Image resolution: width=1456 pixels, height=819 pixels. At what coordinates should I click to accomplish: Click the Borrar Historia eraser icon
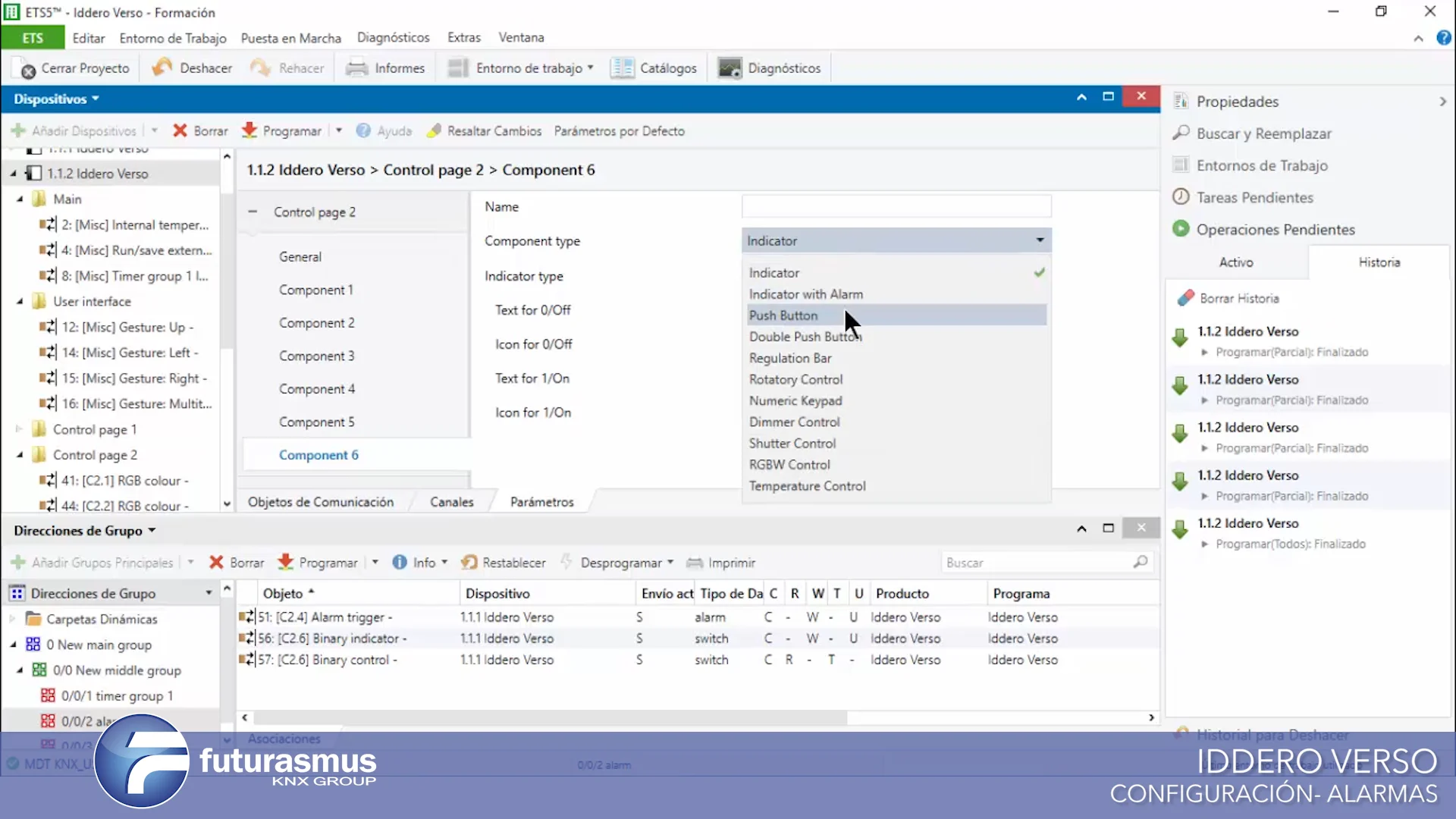[x=1185, y=298]
